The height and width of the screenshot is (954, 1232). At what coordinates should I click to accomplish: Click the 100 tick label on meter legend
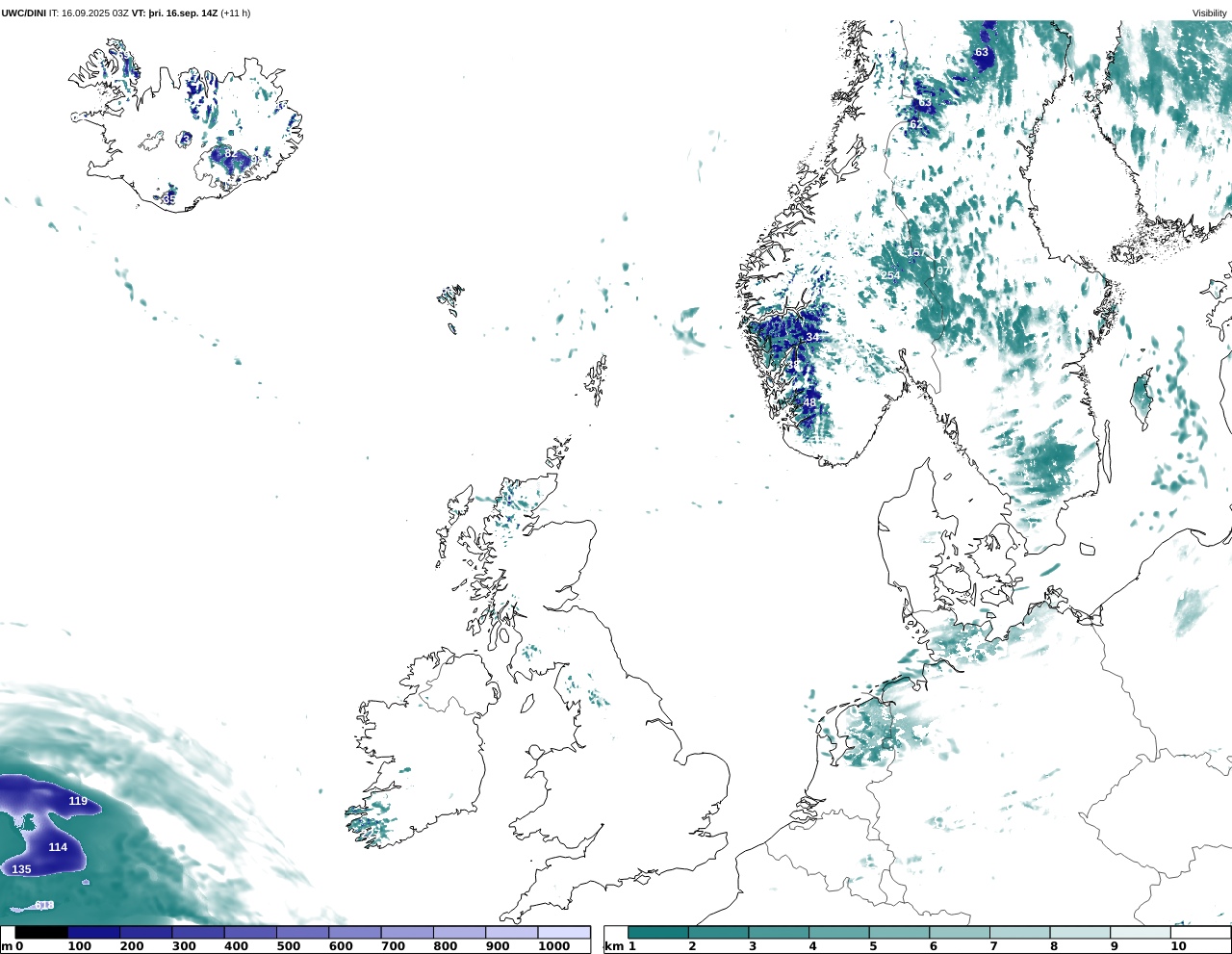pyautogui.click(x=80, y=946)
